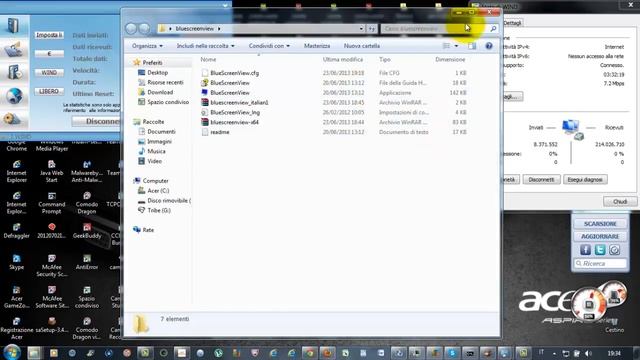Click the refresh button beside address bar

371,29
